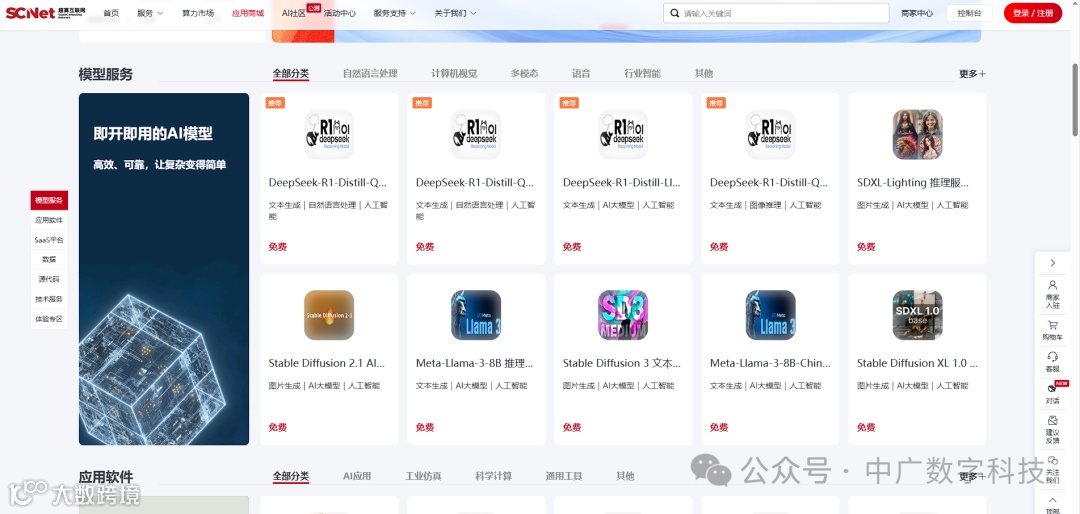Expand the 关于我们 dropdown menu
This screenshot has height=514, width=1080.
pyautogui.click(x=455, y=13)
